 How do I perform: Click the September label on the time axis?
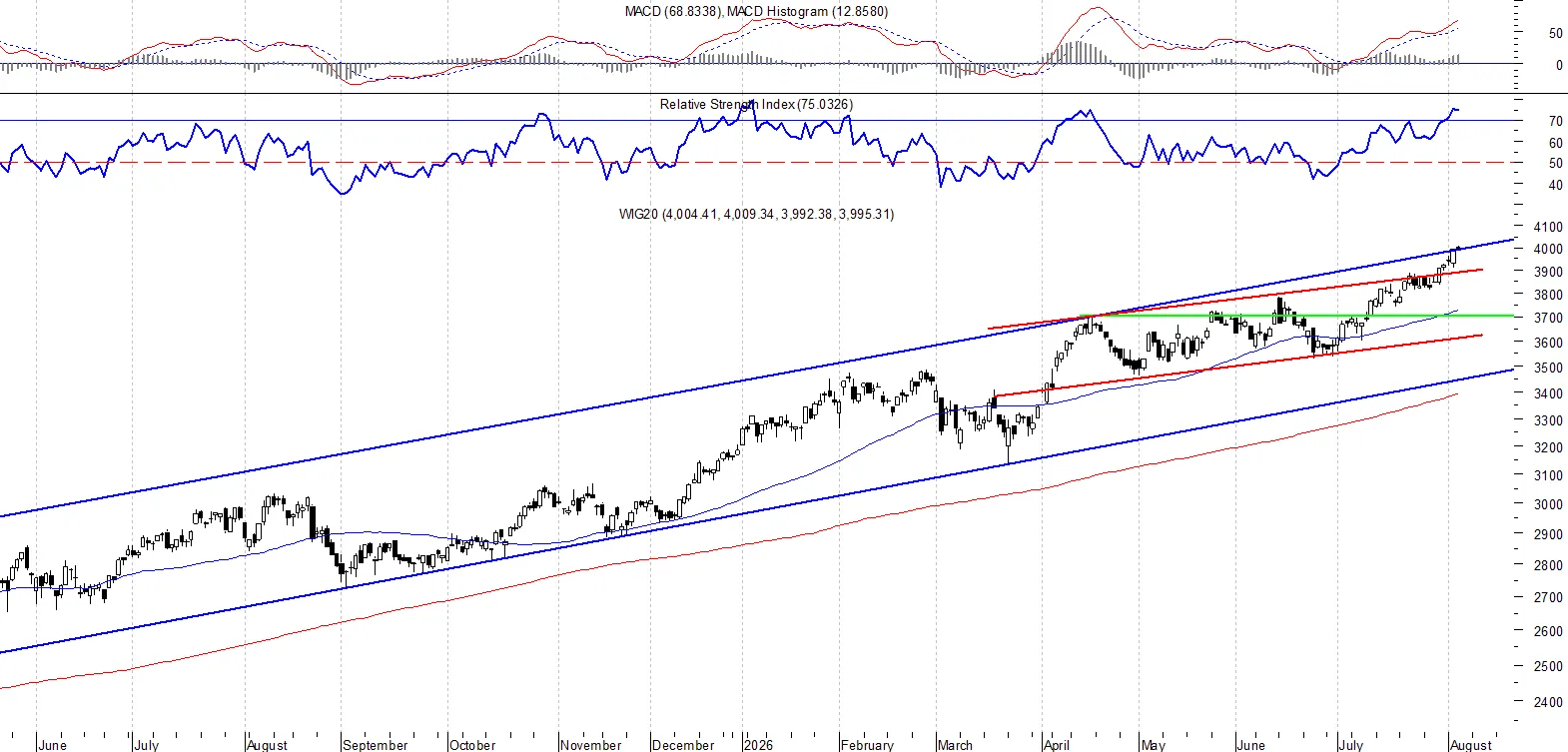pos(375,745)
